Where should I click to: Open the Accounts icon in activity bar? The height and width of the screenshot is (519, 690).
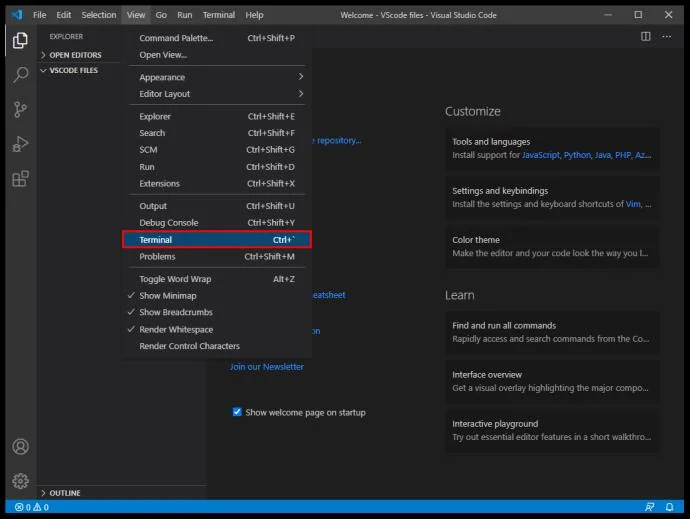20,447
